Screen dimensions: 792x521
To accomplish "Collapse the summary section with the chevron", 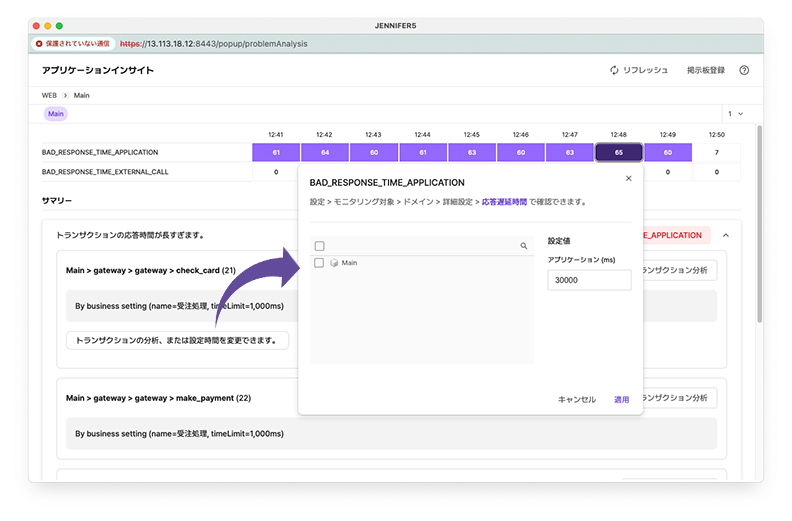I will [725, 235].
